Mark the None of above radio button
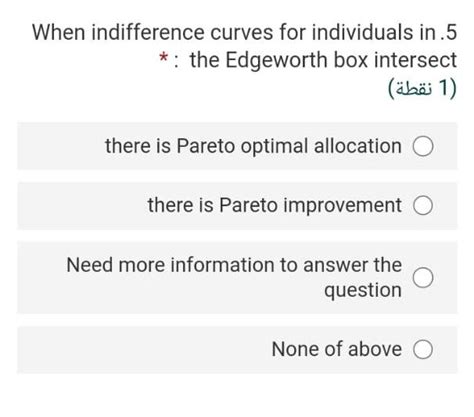This screenshot has height=417, width=474. coord(423,349)
